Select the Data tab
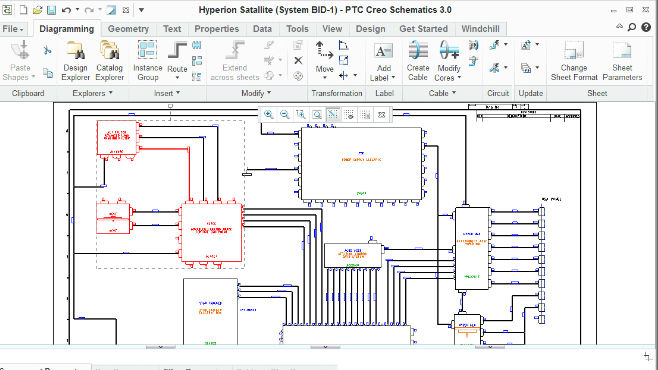658x370 pixels. (262, 29)
